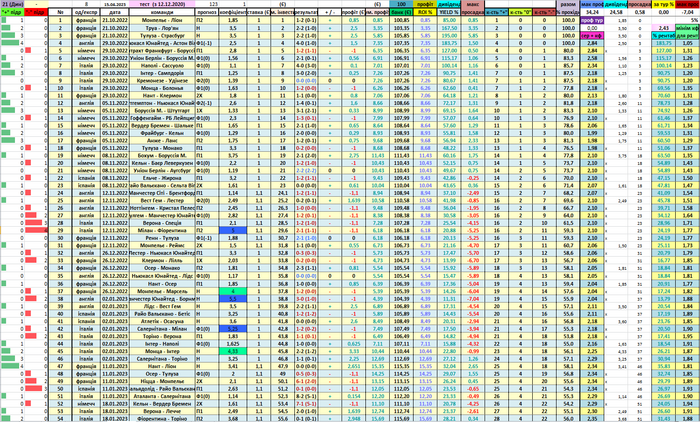700x422 pixels.
Task: Select the 'Атлетік - Осасуна' match cell
Action: coord(162,321)
